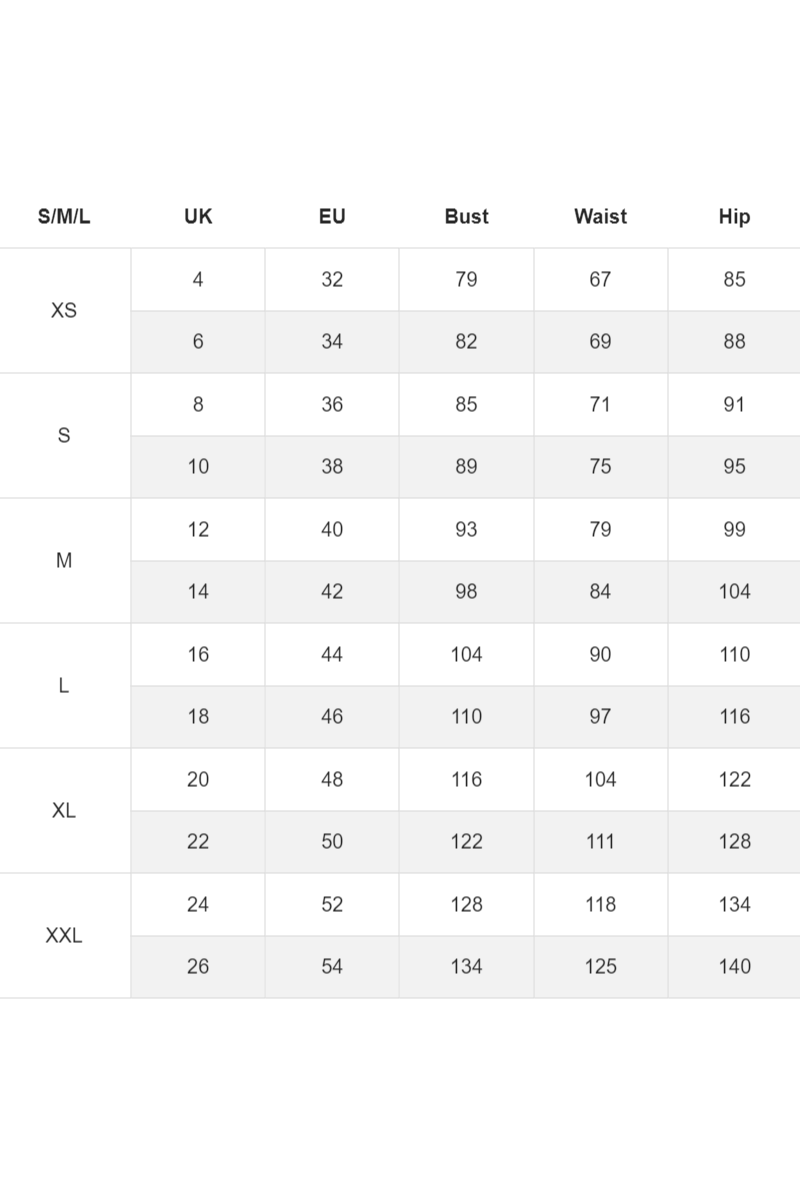Select the L size row label
Image resolution: width=800 pixels, height=1200 pixels.
[64, 686]
